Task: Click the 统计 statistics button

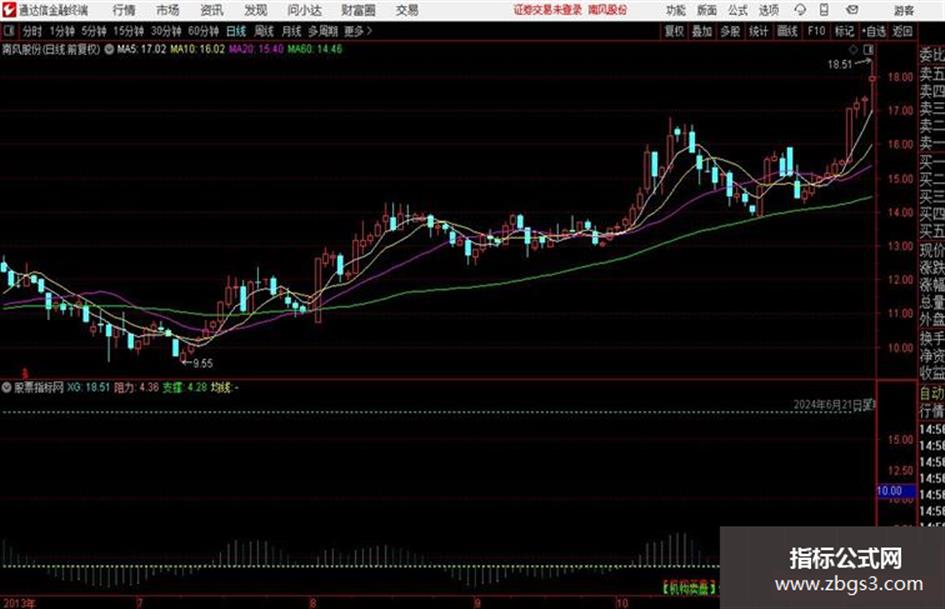Action: coord(758,31)
